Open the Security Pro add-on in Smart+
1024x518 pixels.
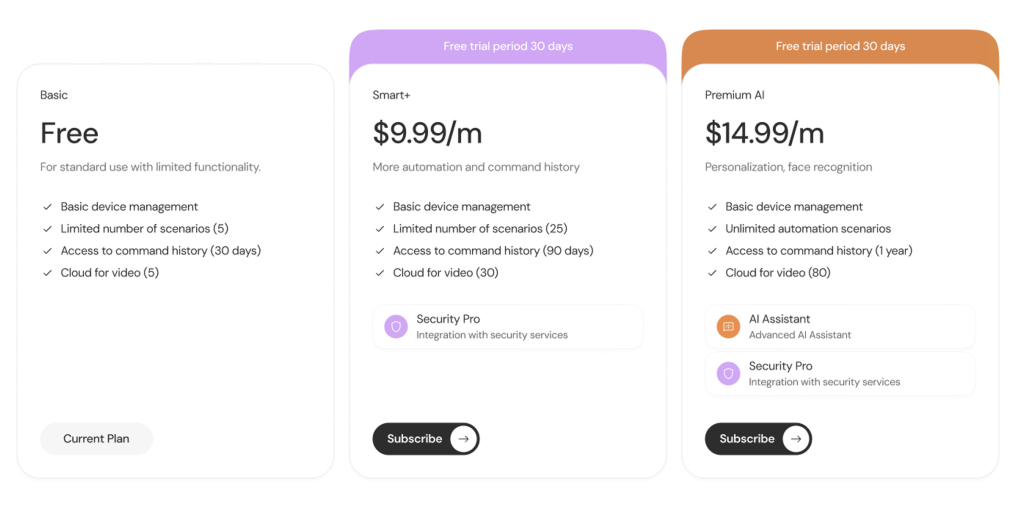pos(508,327)
